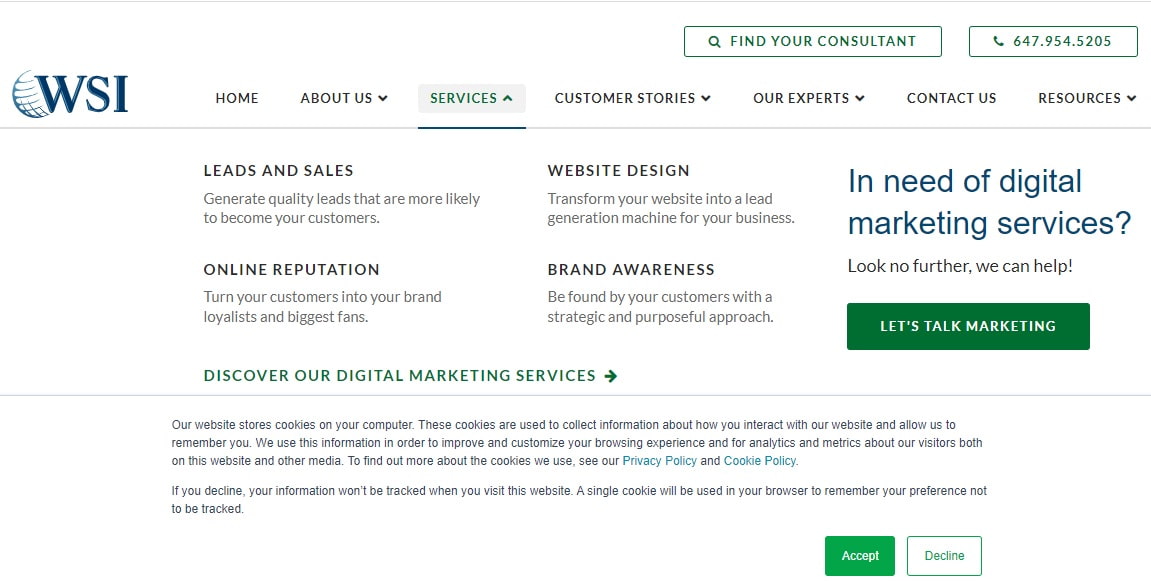Viewport: 1151px width, 581px height.
Task: Click the WSI globe logo
Action: tap(70, 94)
